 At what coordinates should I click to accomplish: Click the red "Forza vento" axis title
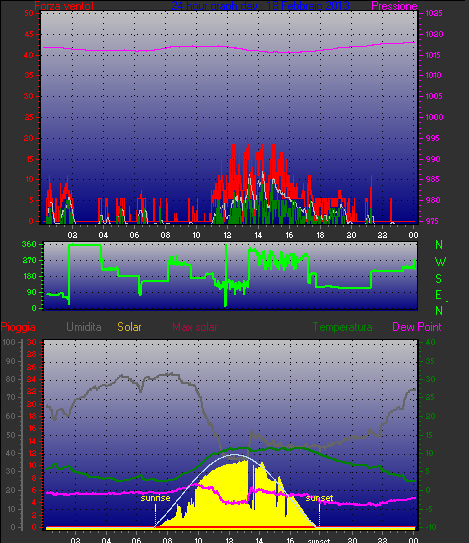coord(64,6)
